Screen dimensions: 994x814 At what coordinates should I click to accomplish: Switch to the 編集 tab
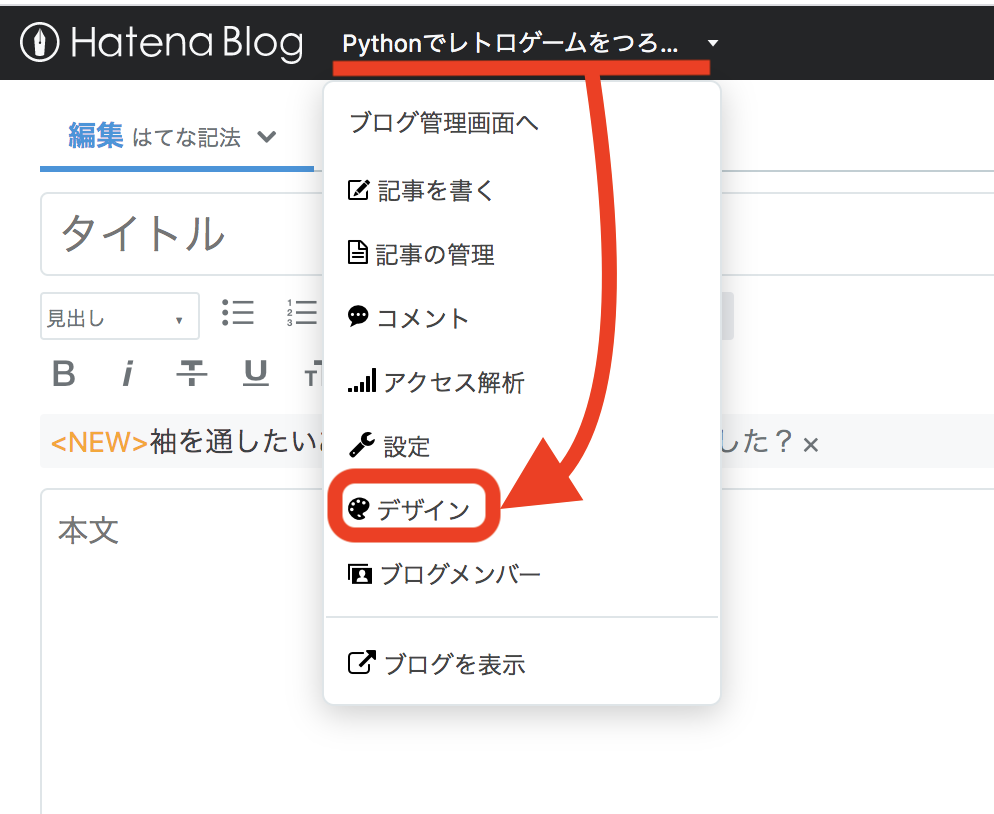click(x=94, y=134)
